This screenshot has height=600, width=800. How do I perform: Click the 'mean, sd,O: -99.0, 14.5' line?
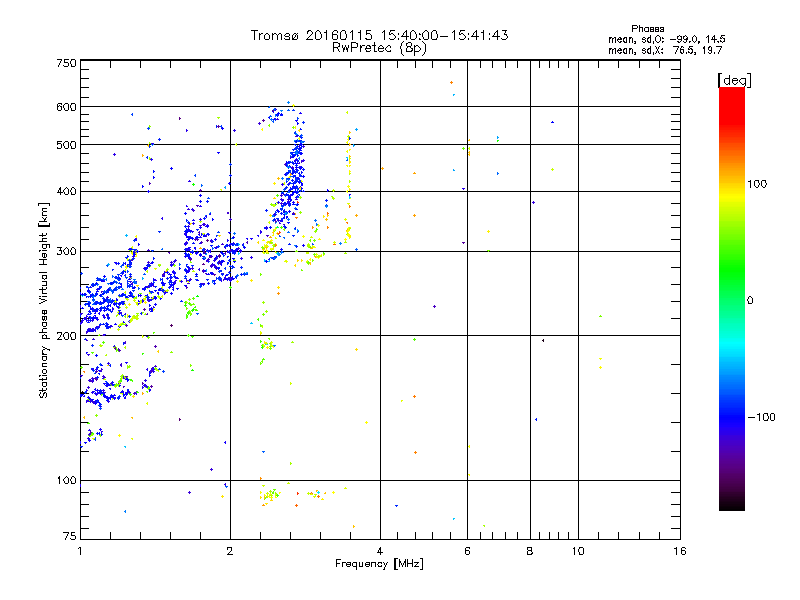click(x=666, y=39)
